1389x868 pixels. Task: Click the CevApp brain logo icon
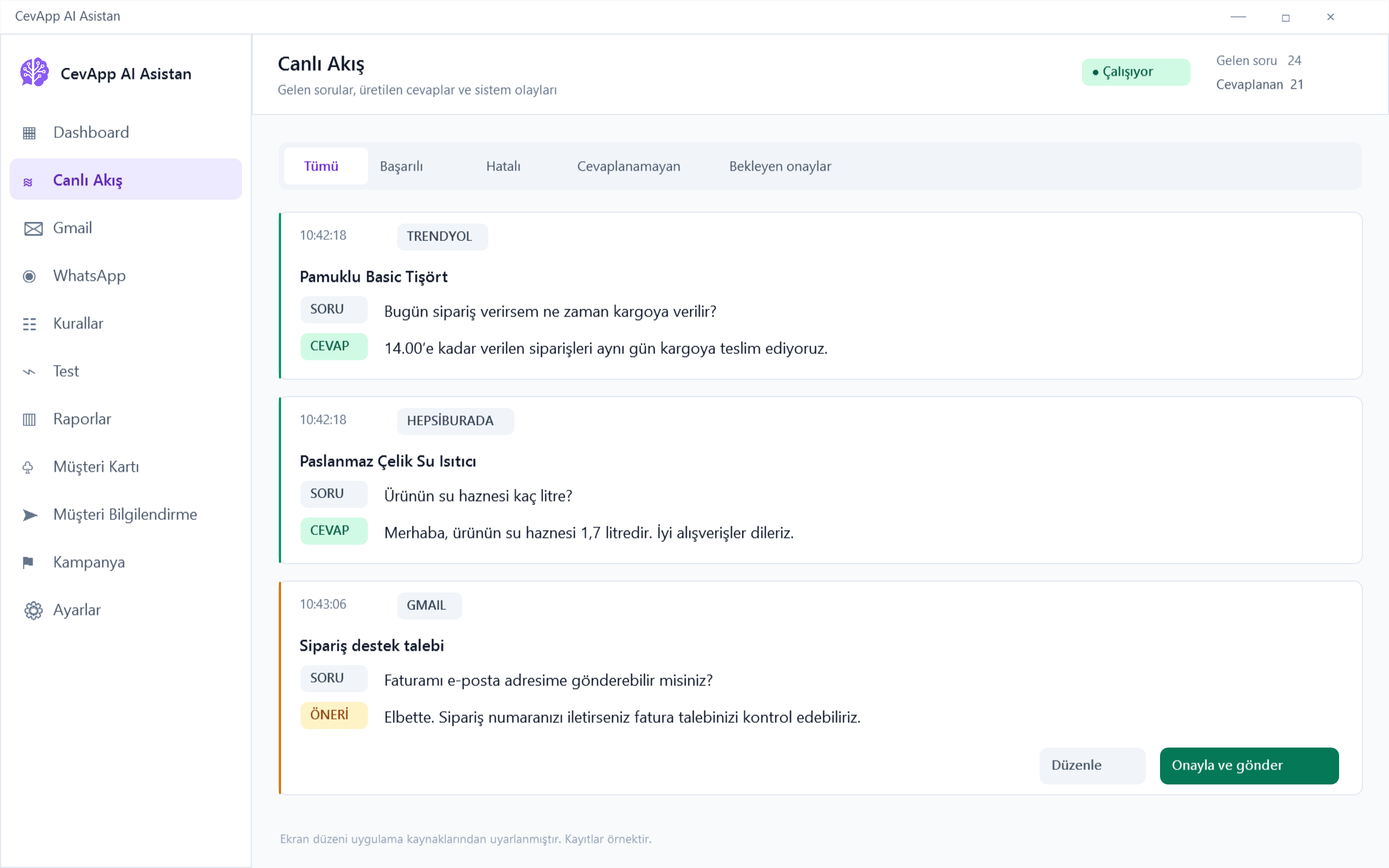pos(34,72)
